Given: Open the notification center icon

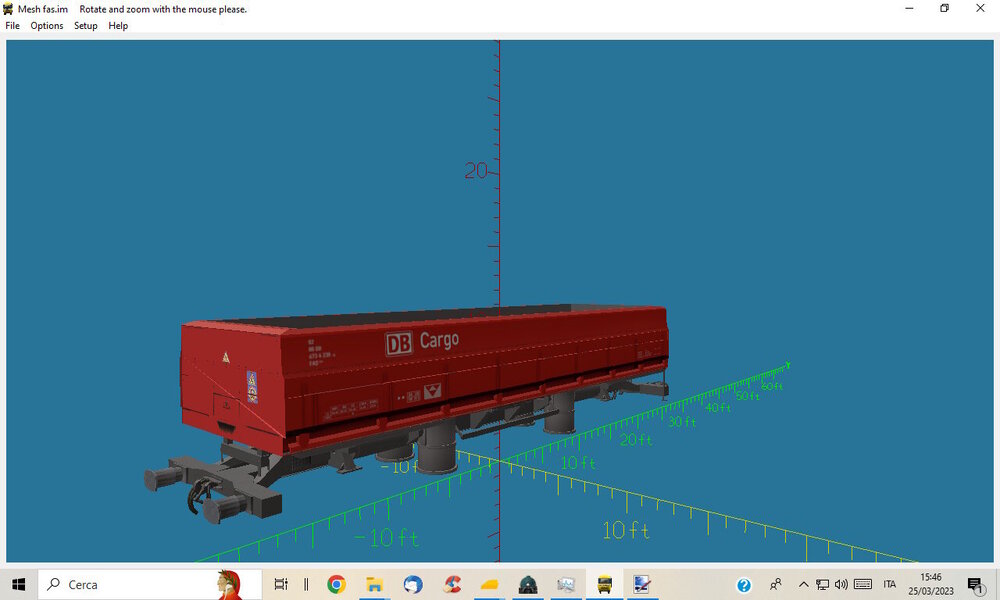Looking at the screenshot, I should tap(975, 585).
